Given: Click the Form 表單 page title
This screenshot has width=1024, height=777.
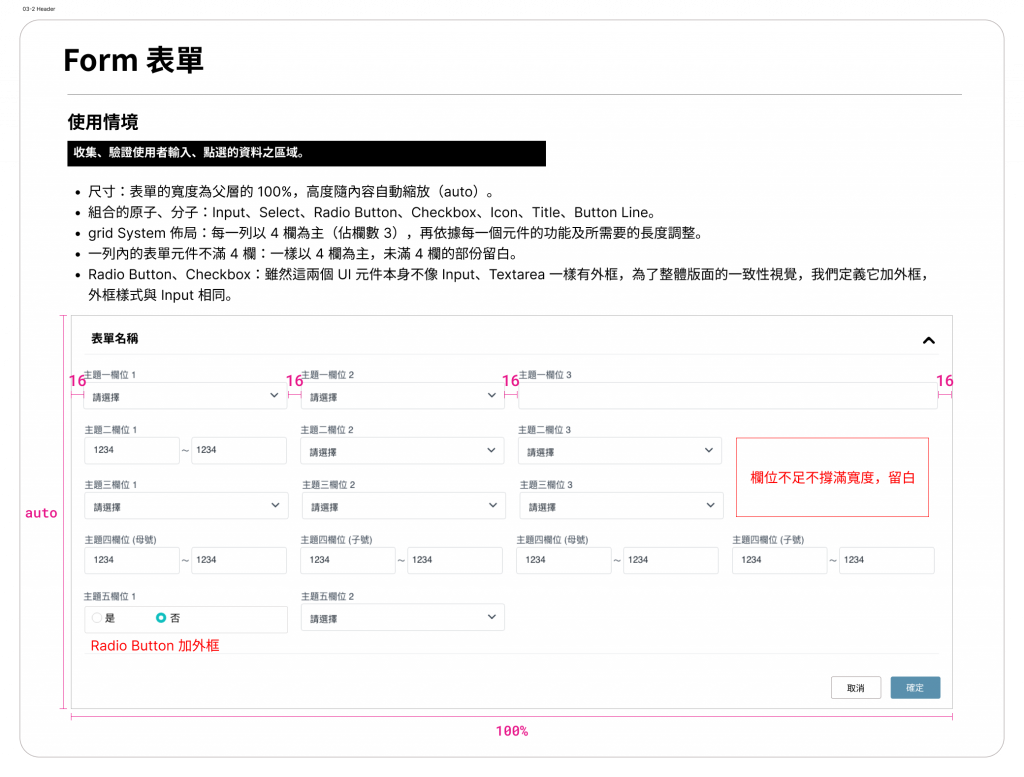Looking at the screenshot, I should (x=133, y=60).
